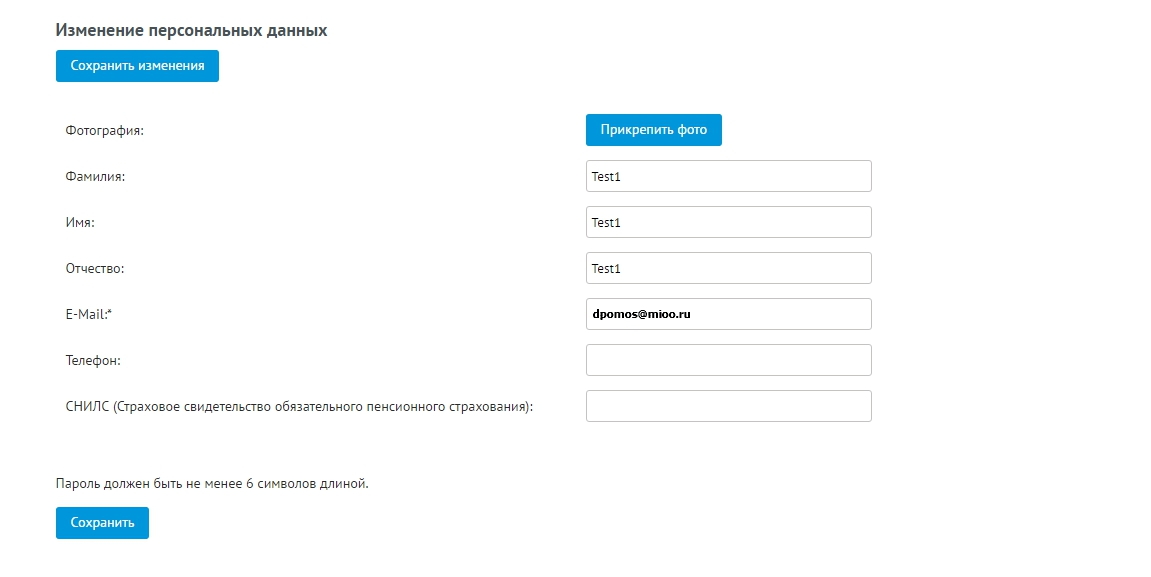Click the empty СНИЛС input field
The height and width of the screenshot is (577, 1151).
[x=728, y=406]
